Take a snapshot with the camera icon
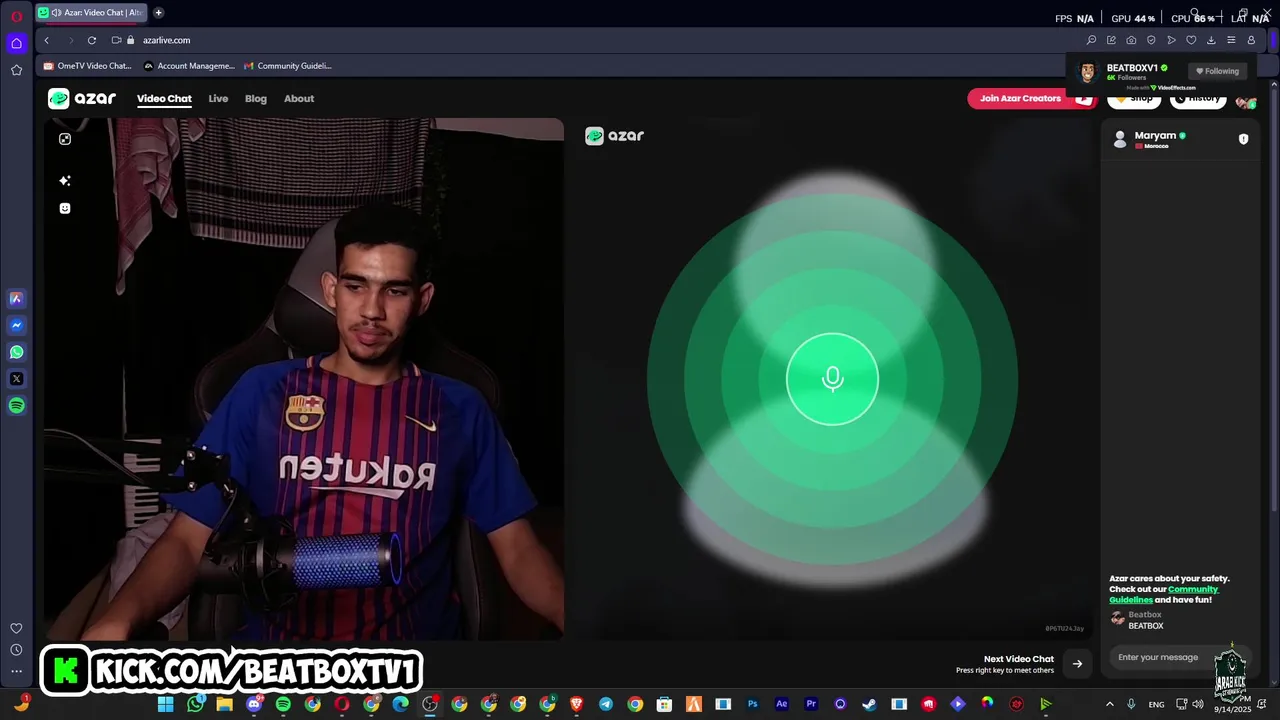Viewport: 1280px width, 720px height. click(1131, 40)
